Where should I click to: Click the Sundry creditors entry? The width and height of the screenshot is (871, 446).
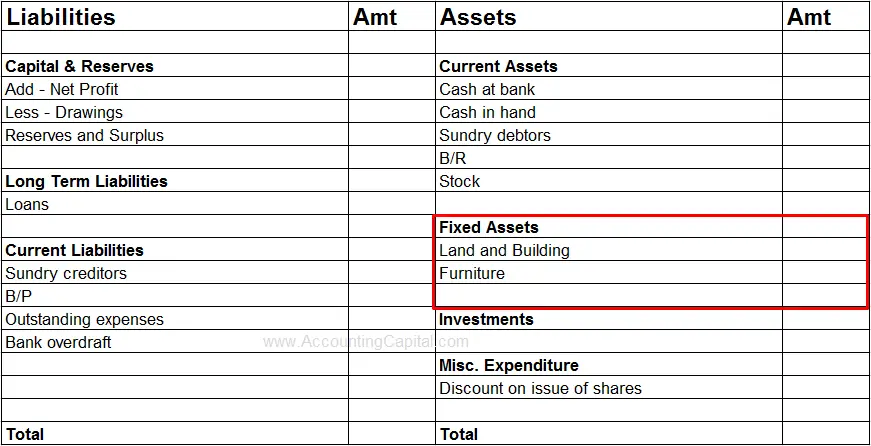coord(66,273)
